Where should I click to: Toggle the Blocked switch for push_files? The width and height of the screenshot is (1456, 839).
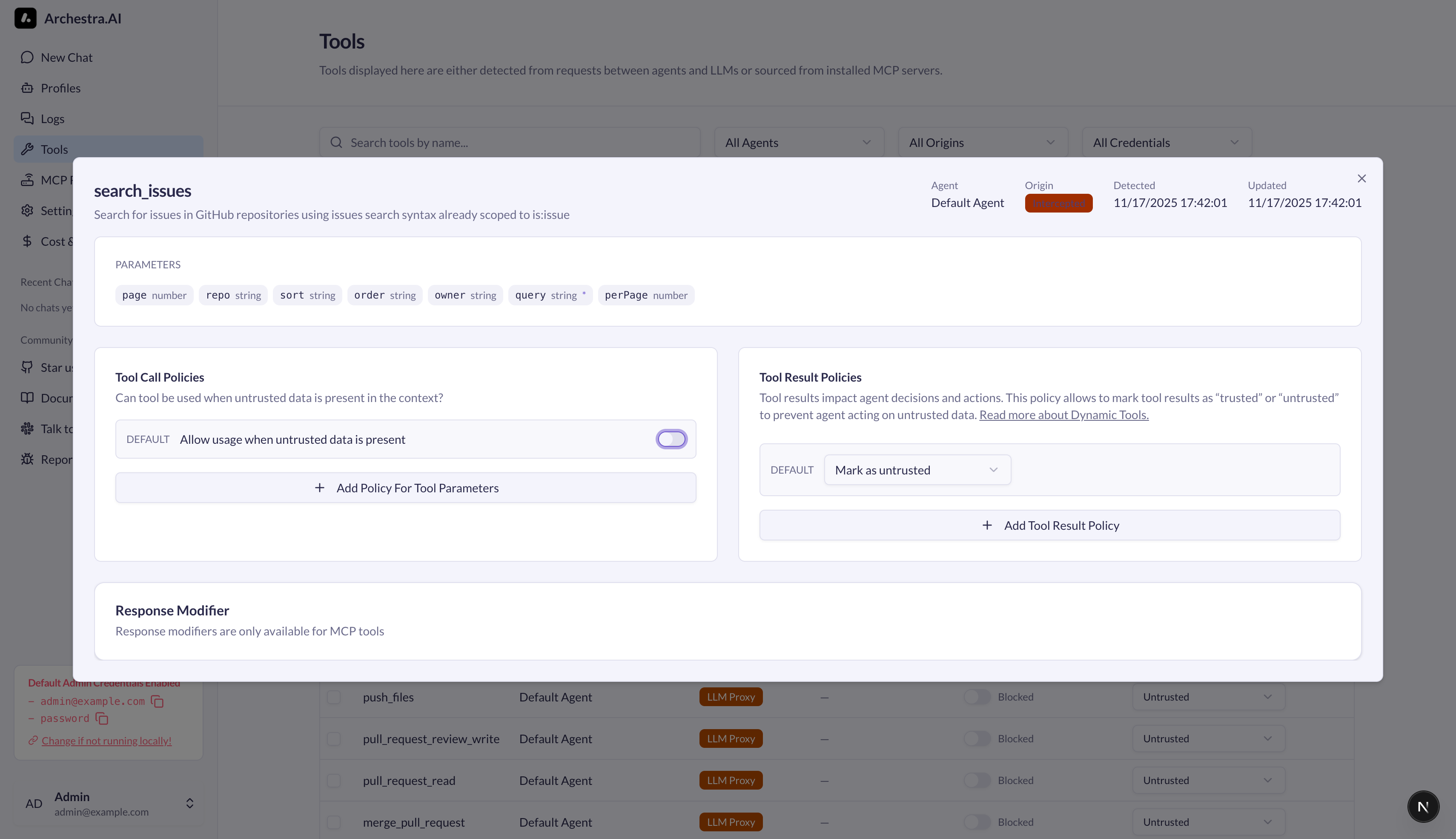click(x=977, y=697)
